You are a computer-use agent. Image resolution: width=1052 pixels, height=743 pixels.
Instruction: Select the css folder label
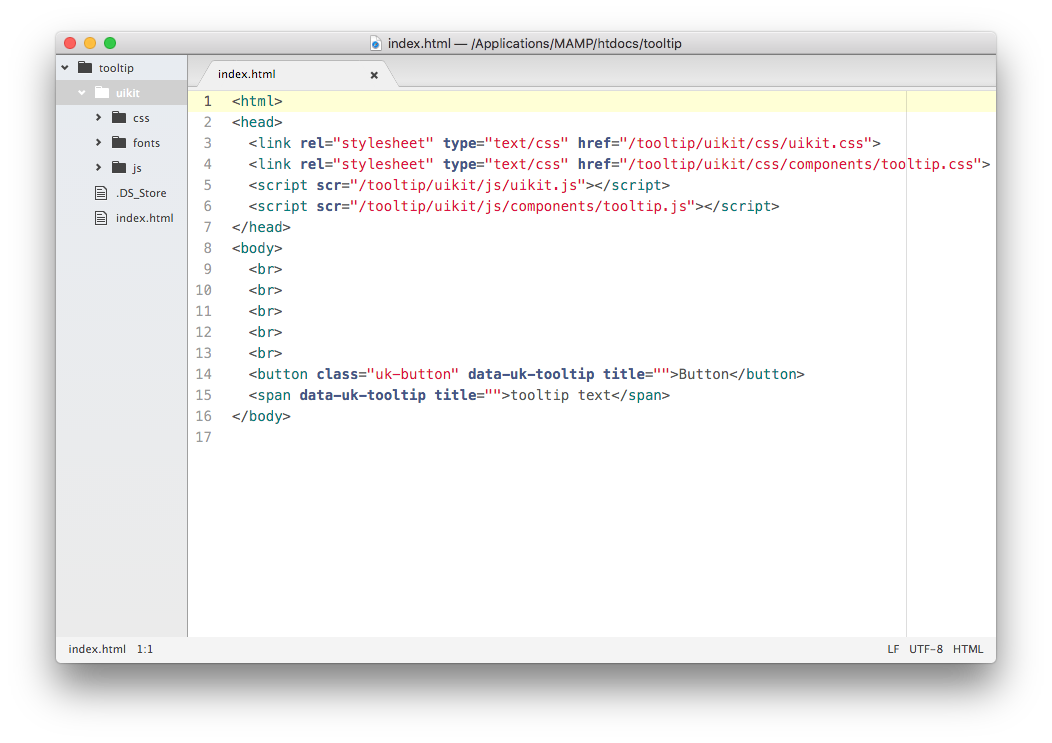[141, 118]
